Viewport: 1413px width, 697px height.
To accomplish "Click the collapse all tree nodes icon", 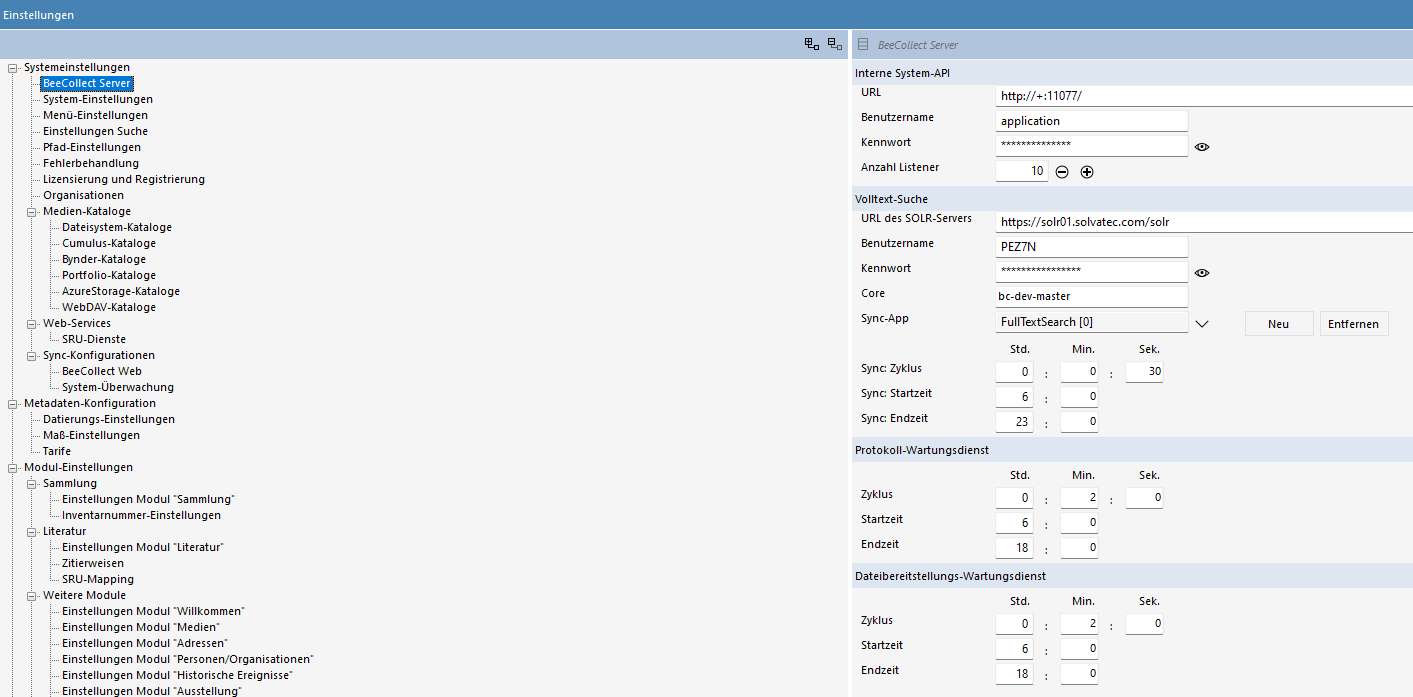I will (x=835, y=44).
